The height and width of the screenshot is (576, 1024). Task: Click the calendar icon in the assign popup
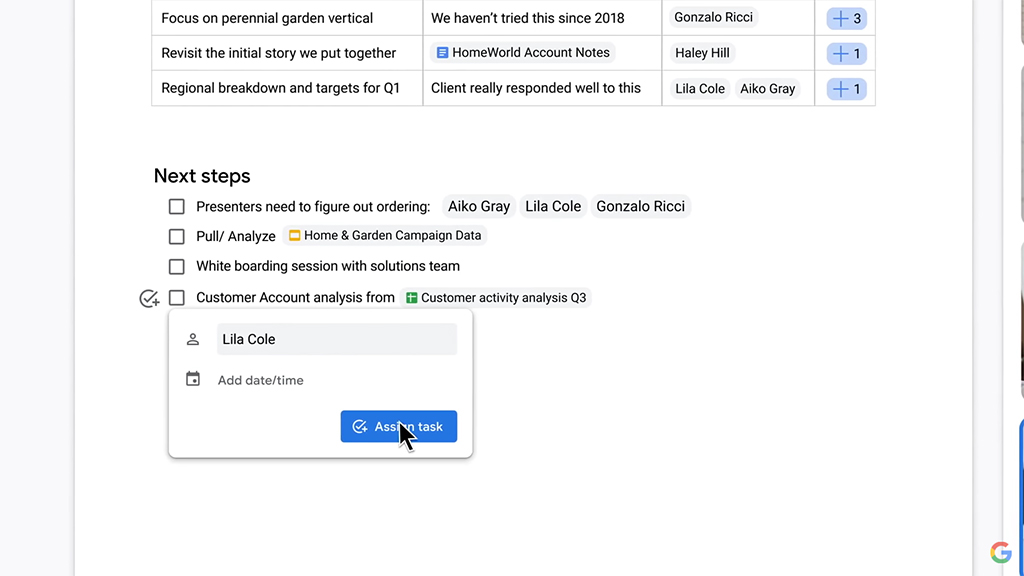[x=193, y=380]
